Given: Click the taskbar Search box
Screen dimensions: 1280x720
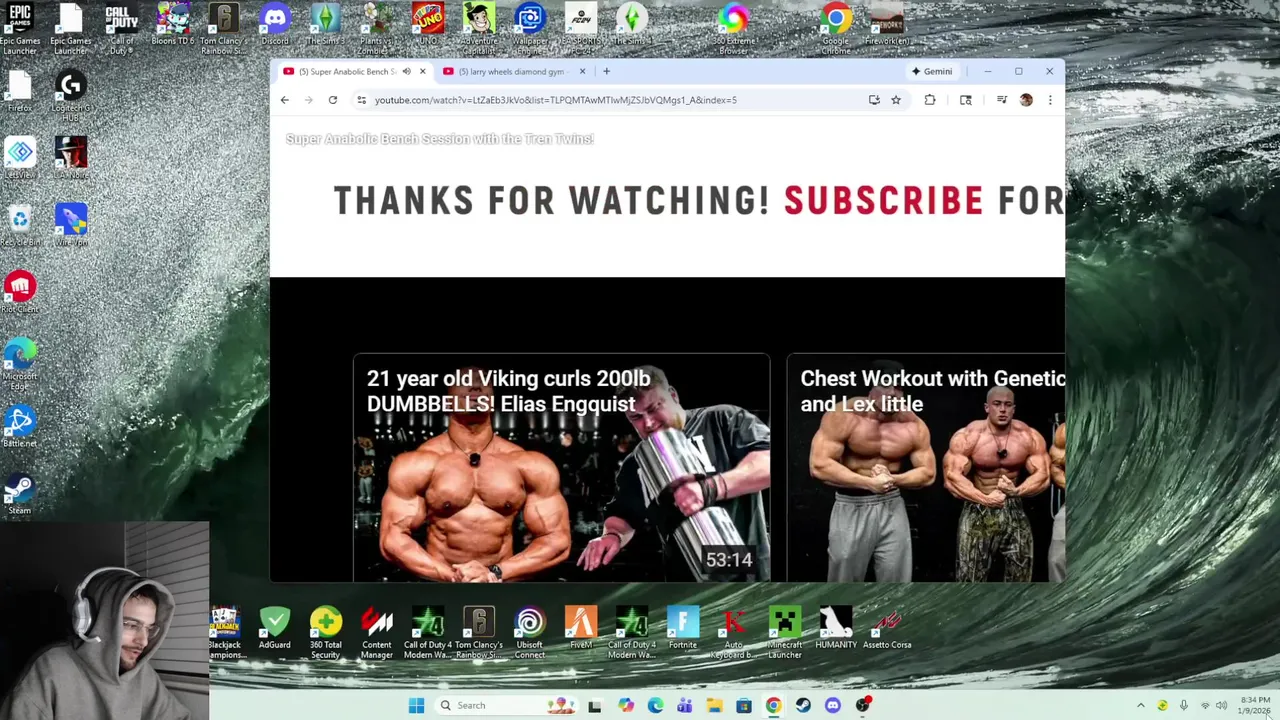Looking at the screenshot, I should pos(505,705).
